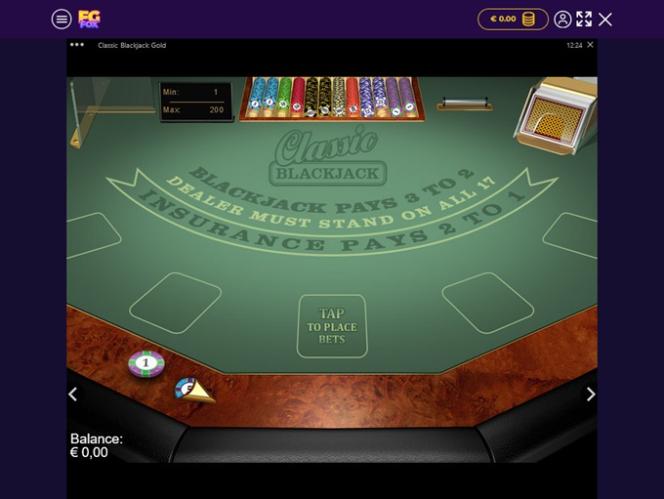Click the card dealing shoe
The height and width of the screenshot is (499, 664).
556,114
